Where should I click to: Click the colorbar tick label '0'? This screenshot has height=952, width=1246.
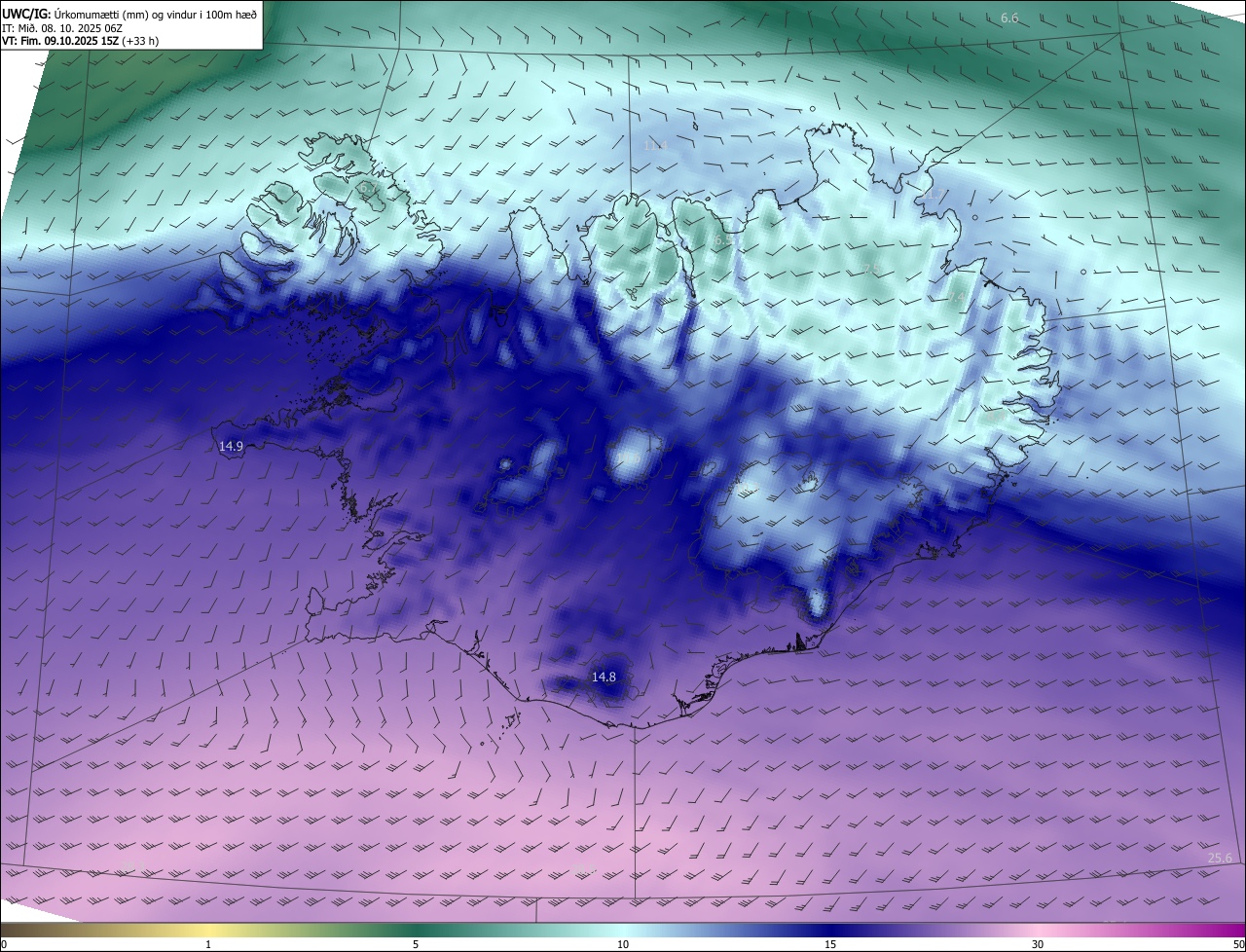4,944
